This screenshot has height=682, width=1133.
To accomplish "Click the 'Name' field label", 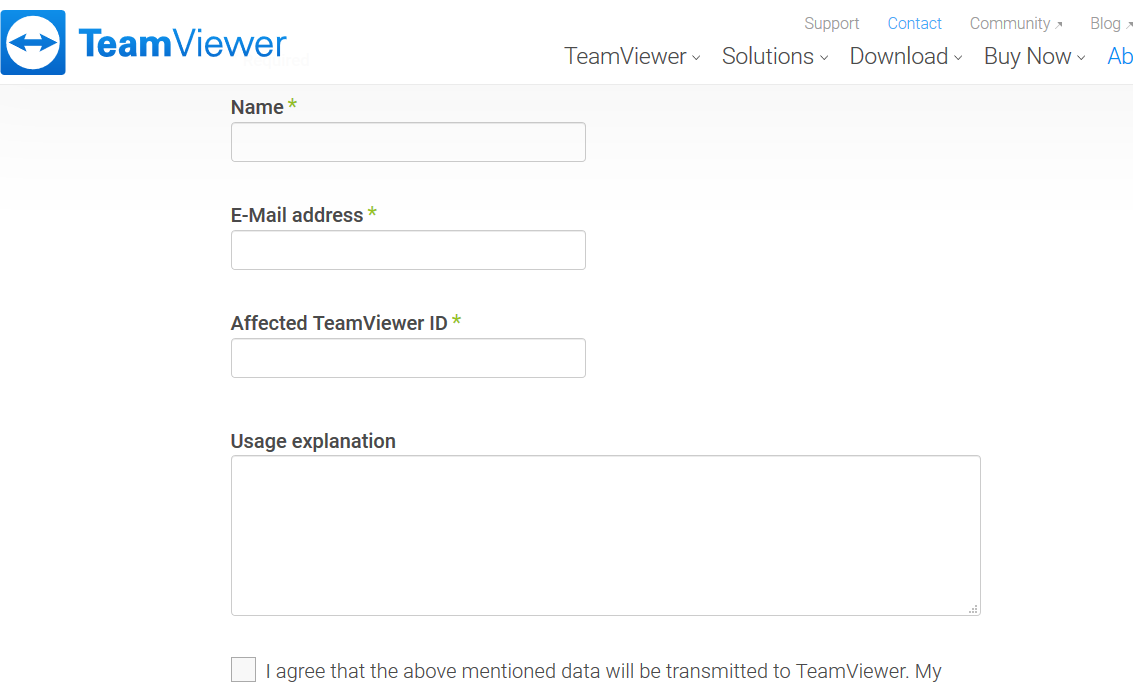I will point(257,108).
